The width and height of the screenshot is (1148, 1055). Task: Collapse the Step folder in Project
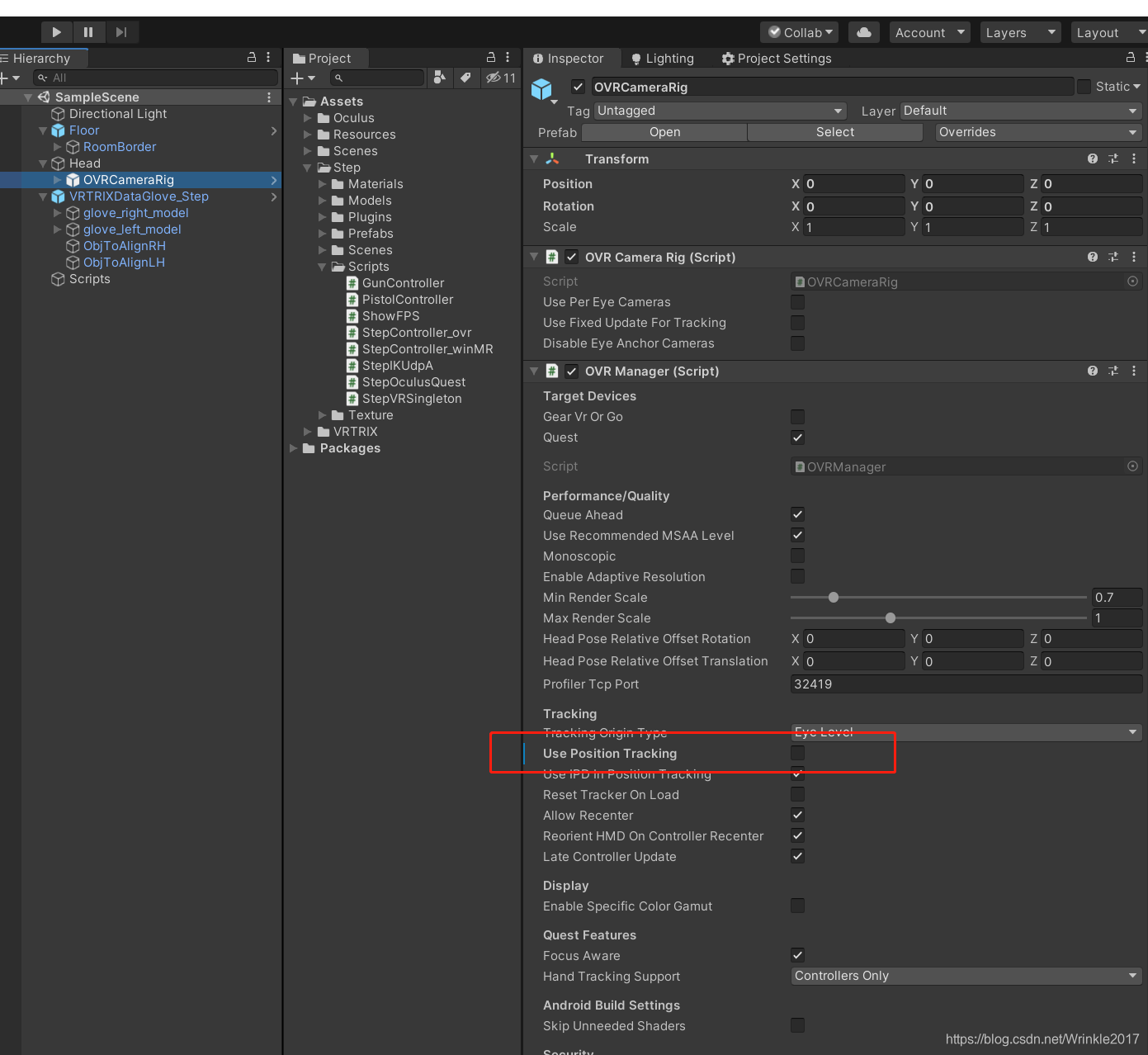point(308,168)
